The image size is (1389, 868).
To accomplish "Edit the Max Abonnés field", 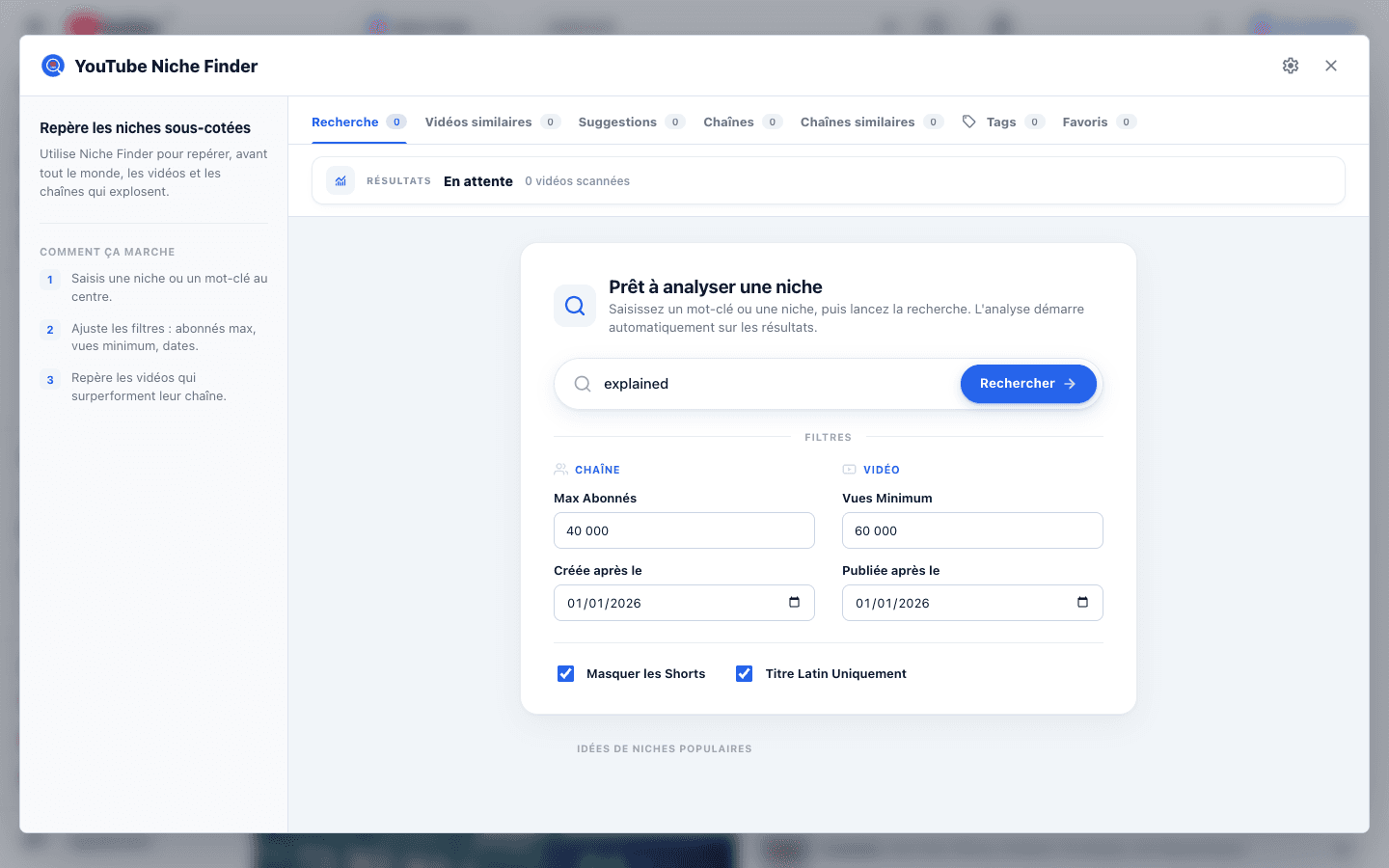I will tap(684, 530).
